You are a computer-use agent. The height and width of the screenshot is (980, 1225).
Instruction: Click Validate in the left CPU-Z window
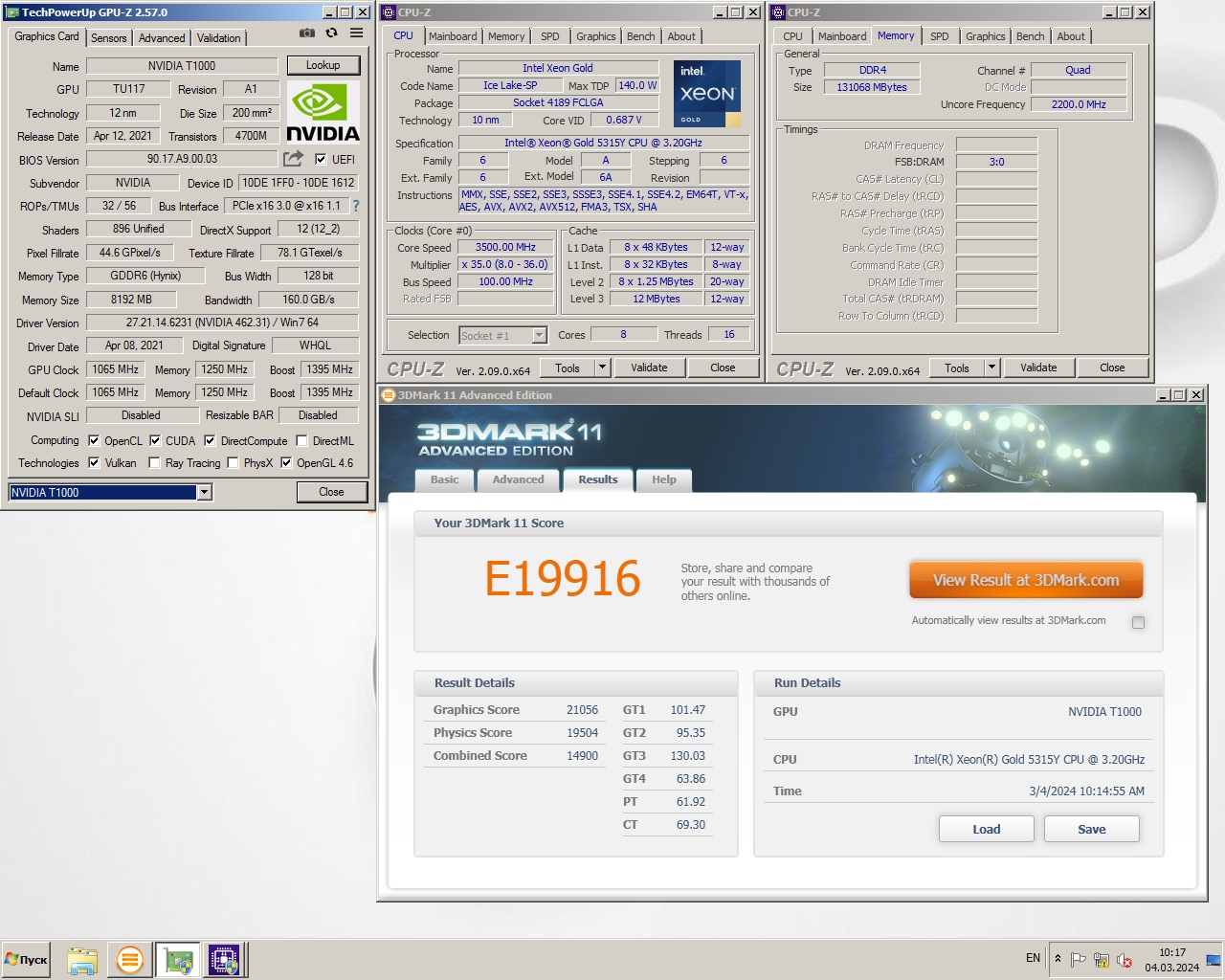(x=649, y=367)
